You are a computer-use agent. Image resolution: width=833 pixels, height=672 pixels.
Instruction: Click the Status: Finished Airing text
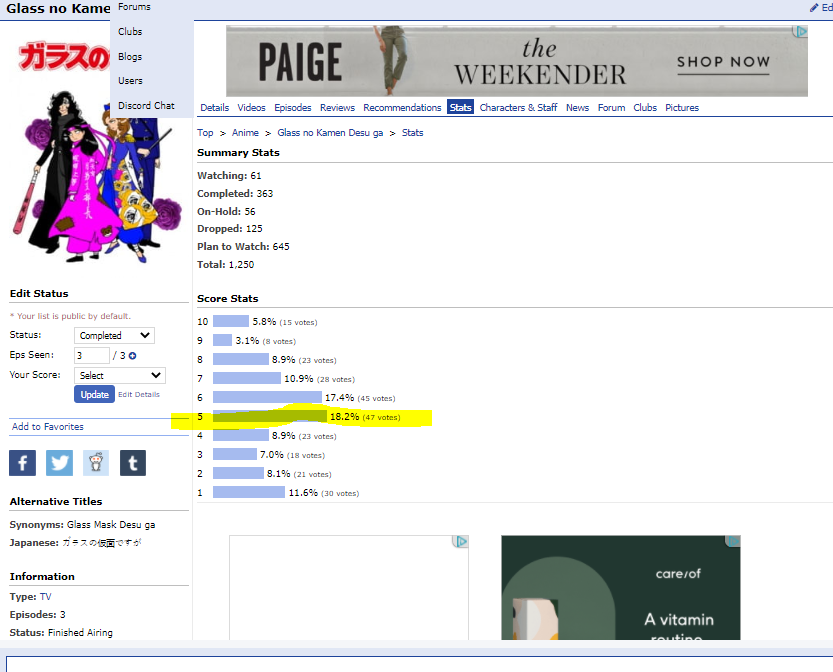point(61,633)
